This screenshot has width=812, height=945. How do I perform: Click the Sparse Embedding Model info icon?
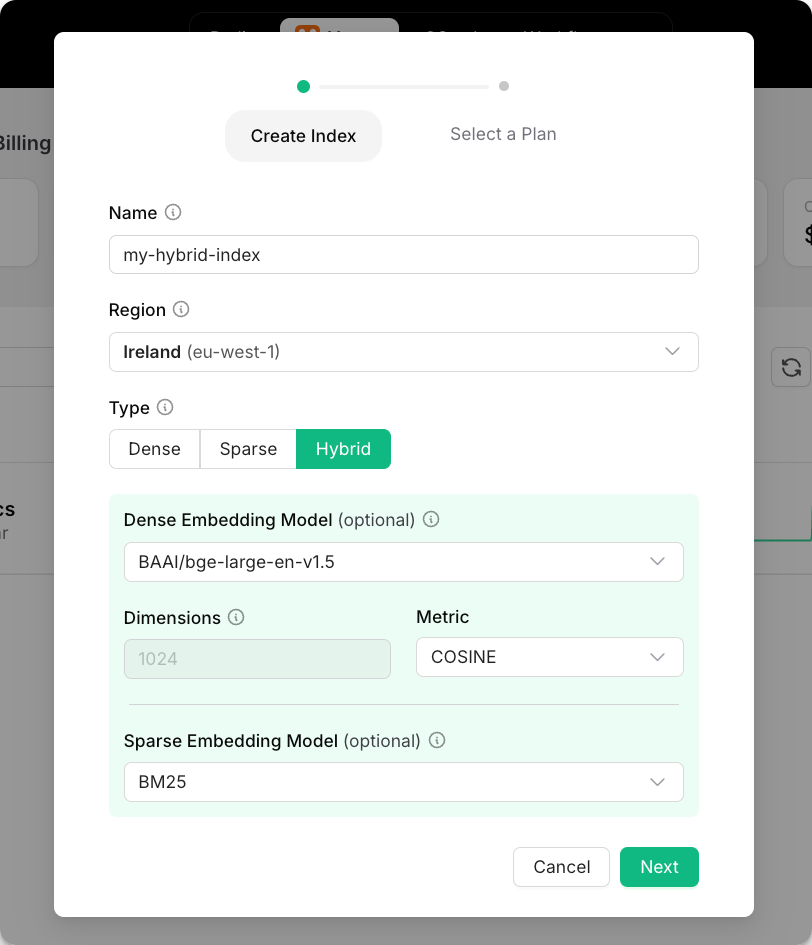coord(437,741)
